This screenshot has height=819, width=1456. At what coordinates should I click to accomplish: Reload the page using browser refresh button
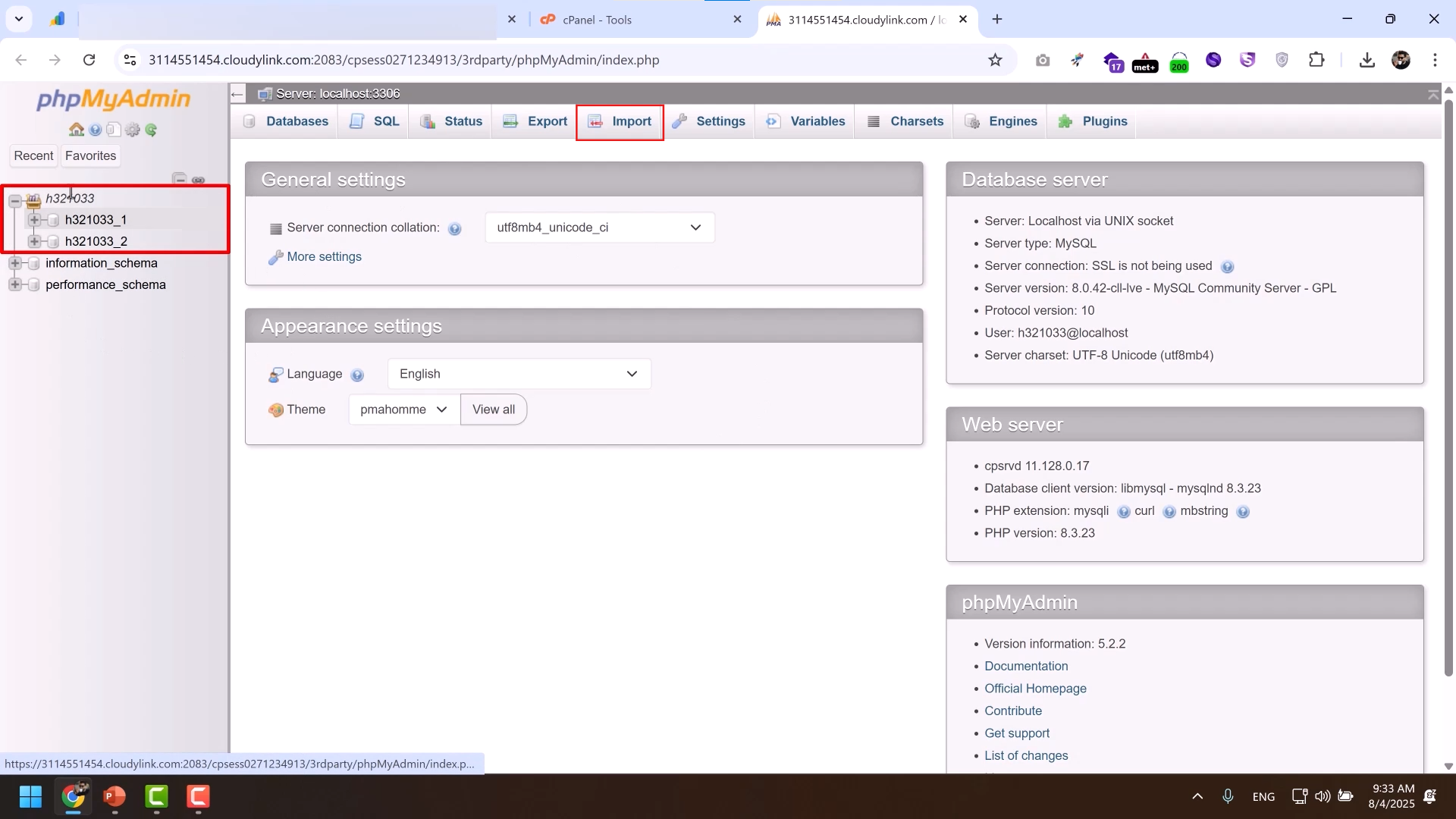click(x=89, y=60)
